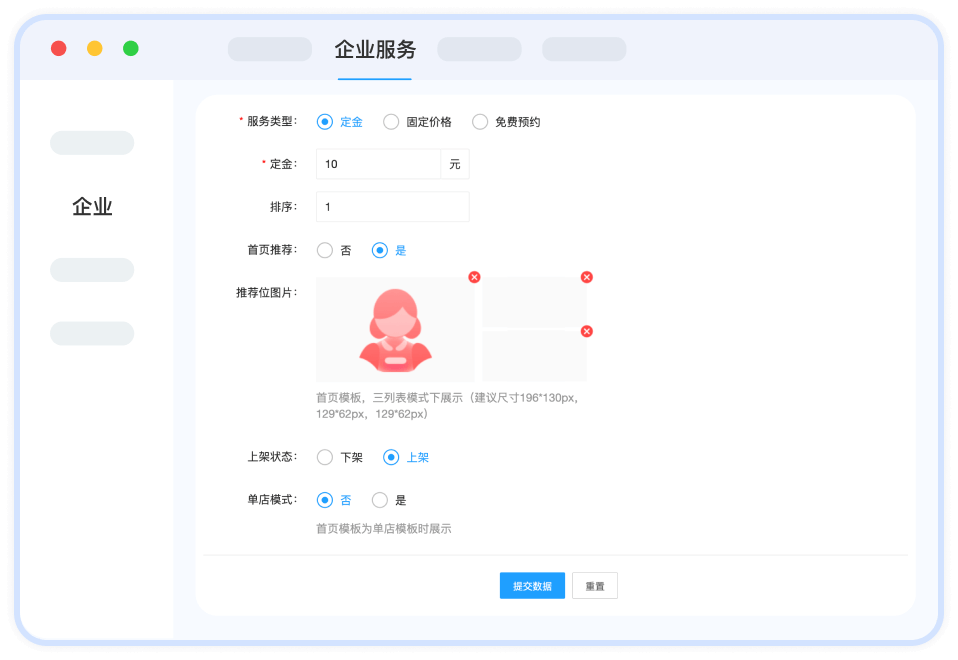Submit the form with 提交数据
This screenshot has width=958, height=660.
click(532, 586)
